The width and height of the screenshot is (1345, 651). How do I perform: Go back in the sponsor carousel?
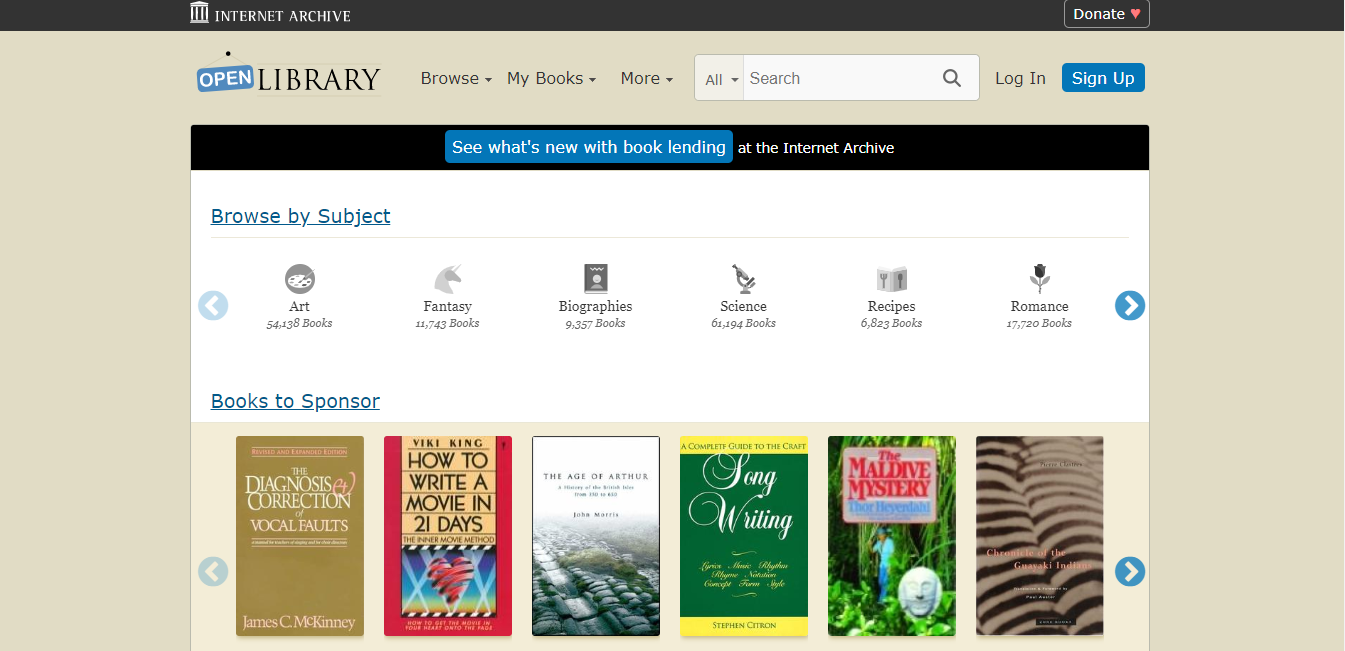coord(213,571)
